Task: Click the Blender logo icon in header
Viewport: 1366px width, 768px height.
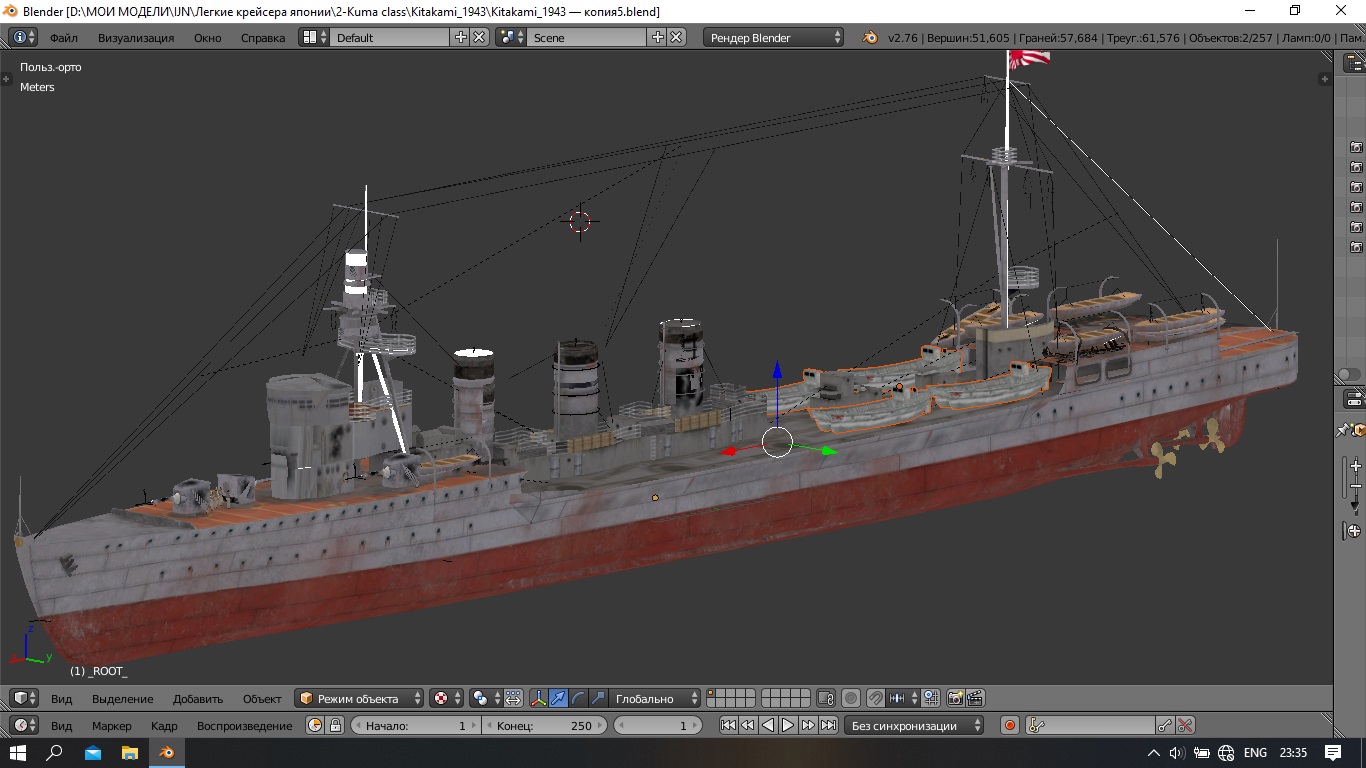Action: [x=870, y=37]
